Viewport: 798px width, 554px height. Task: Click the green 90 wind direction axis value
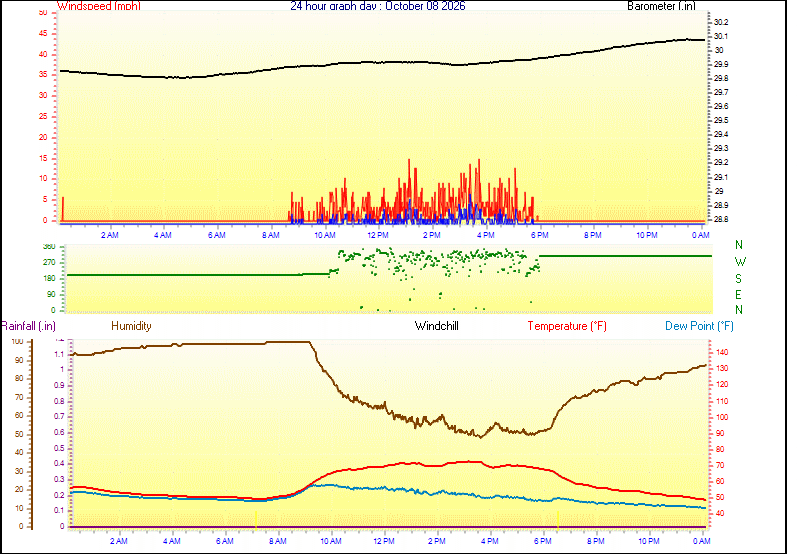[x=51, y=295]
